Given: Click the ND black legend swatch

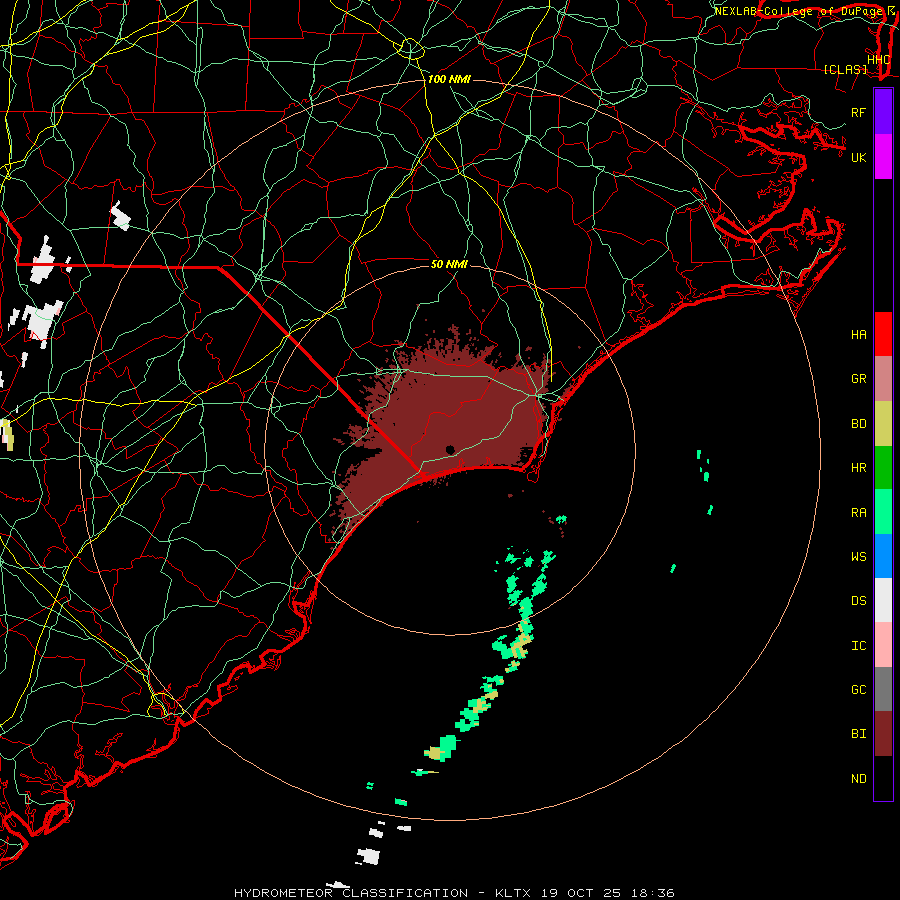Looking at the screenshot, I should (883, 778).
